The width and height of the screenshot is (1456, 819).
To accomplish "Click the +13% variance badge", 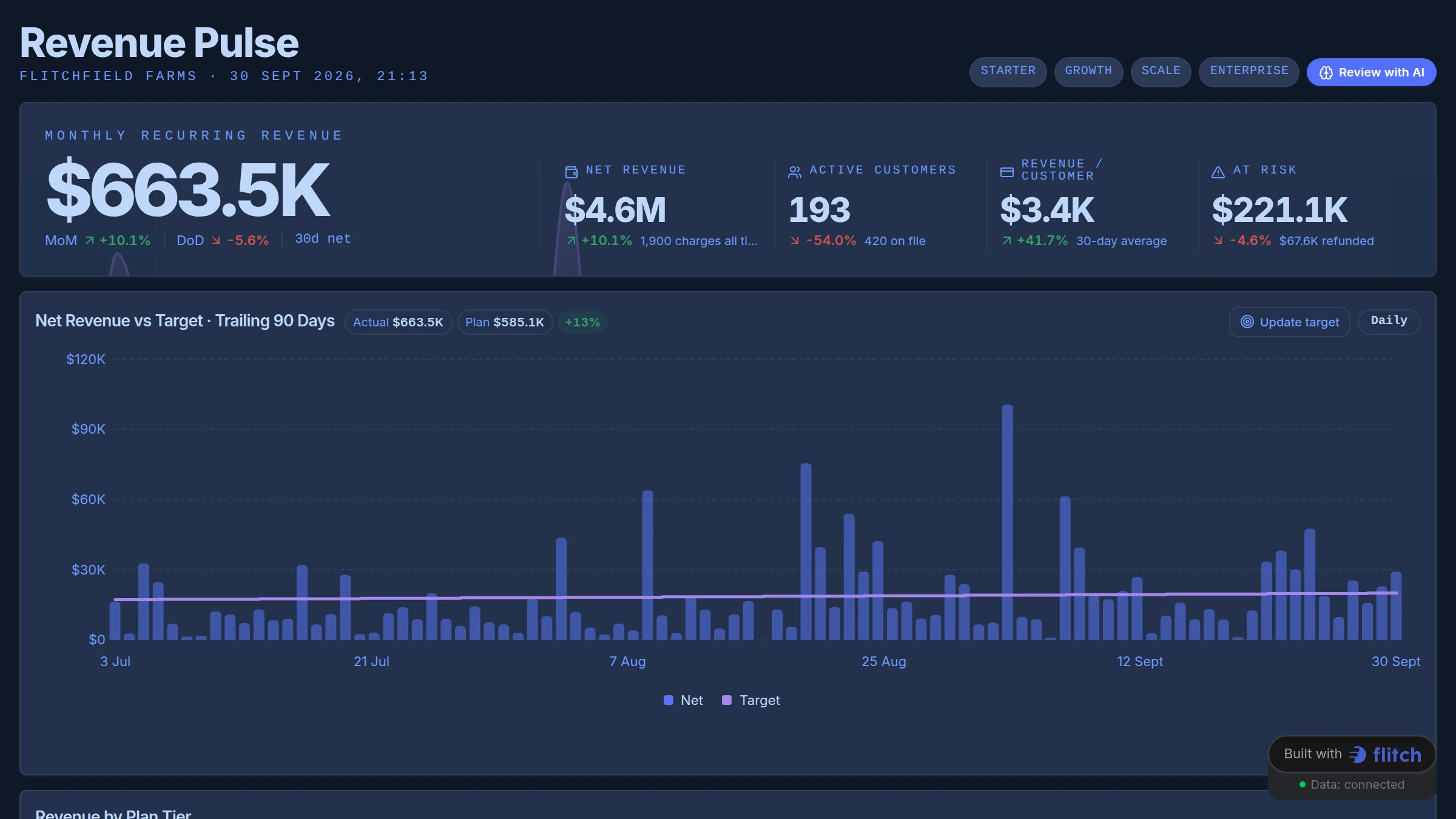I will pyautogui.click(x=582, y=322).
